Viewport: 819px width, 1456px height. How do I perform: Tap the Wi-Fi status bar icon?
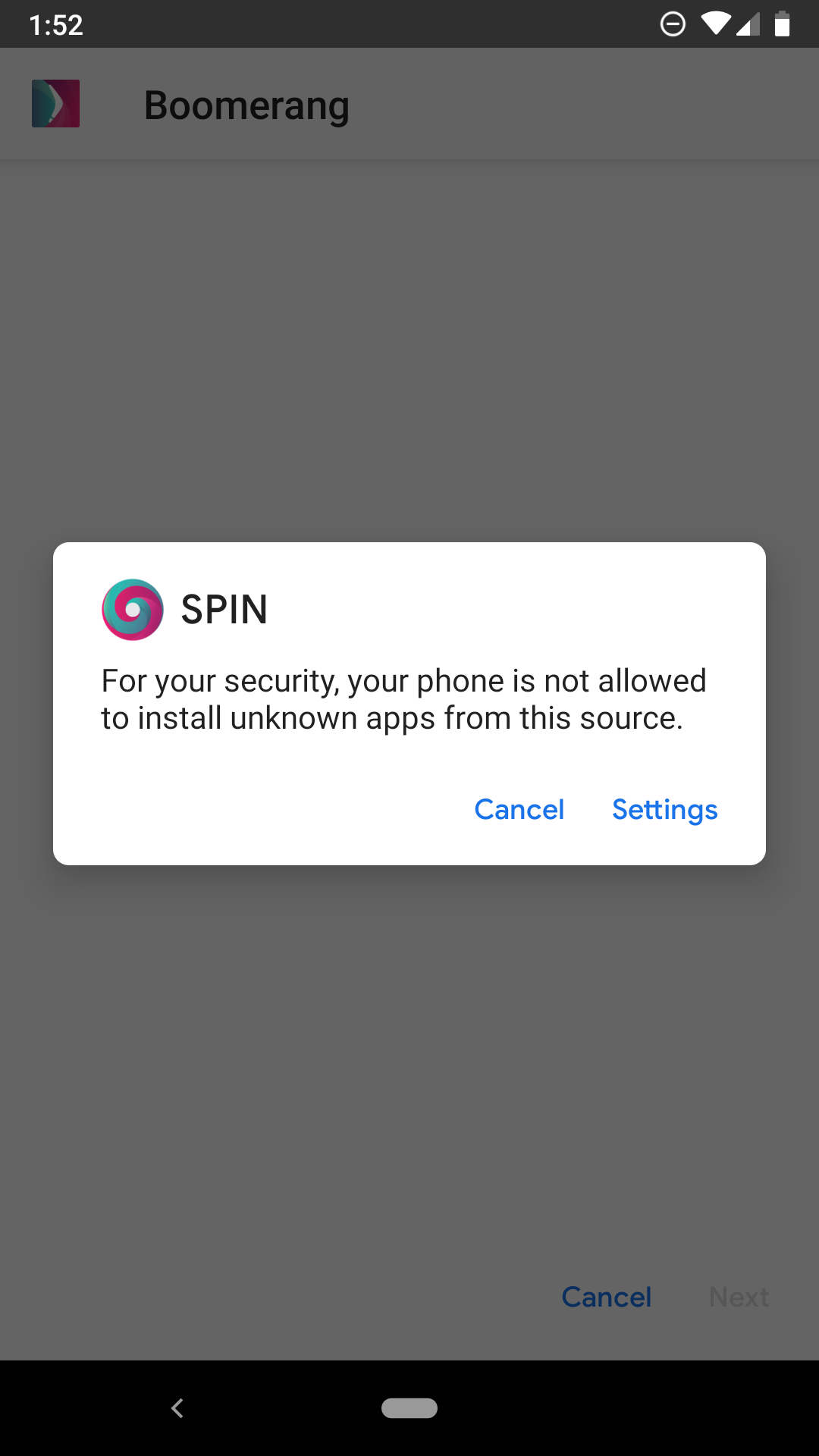click(x=714, y=24)
